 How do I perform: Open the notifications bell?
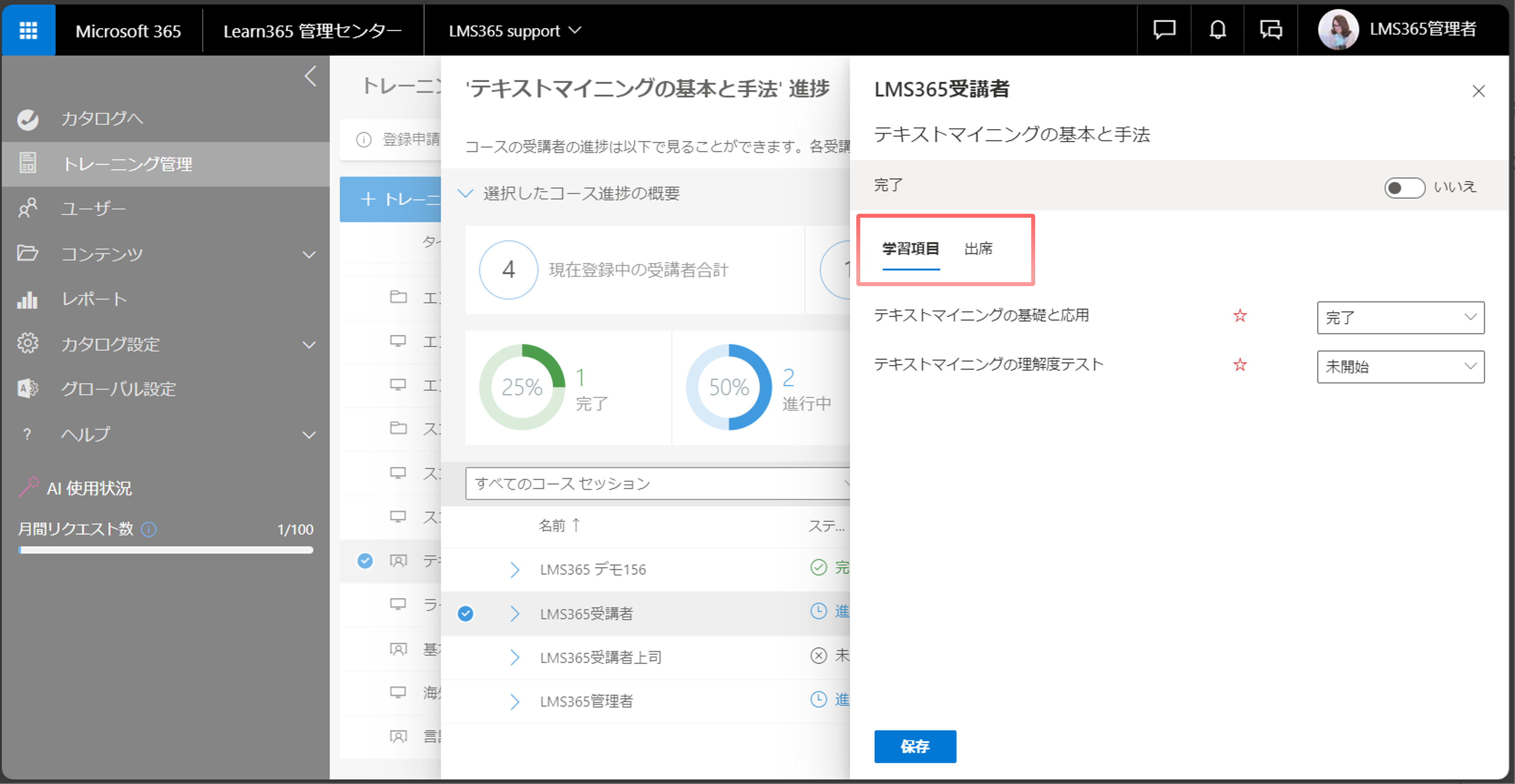[1217, 29]
